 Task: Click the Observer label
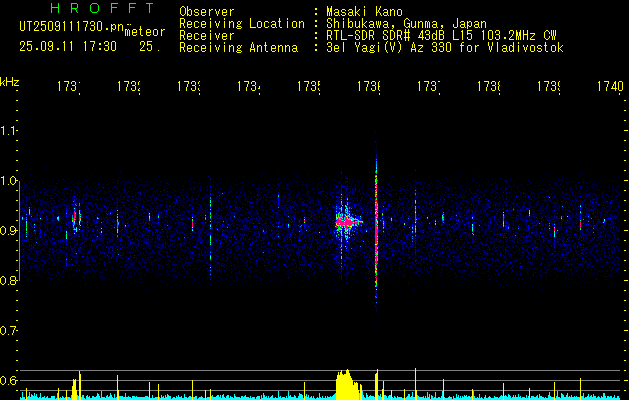[207, 12]
